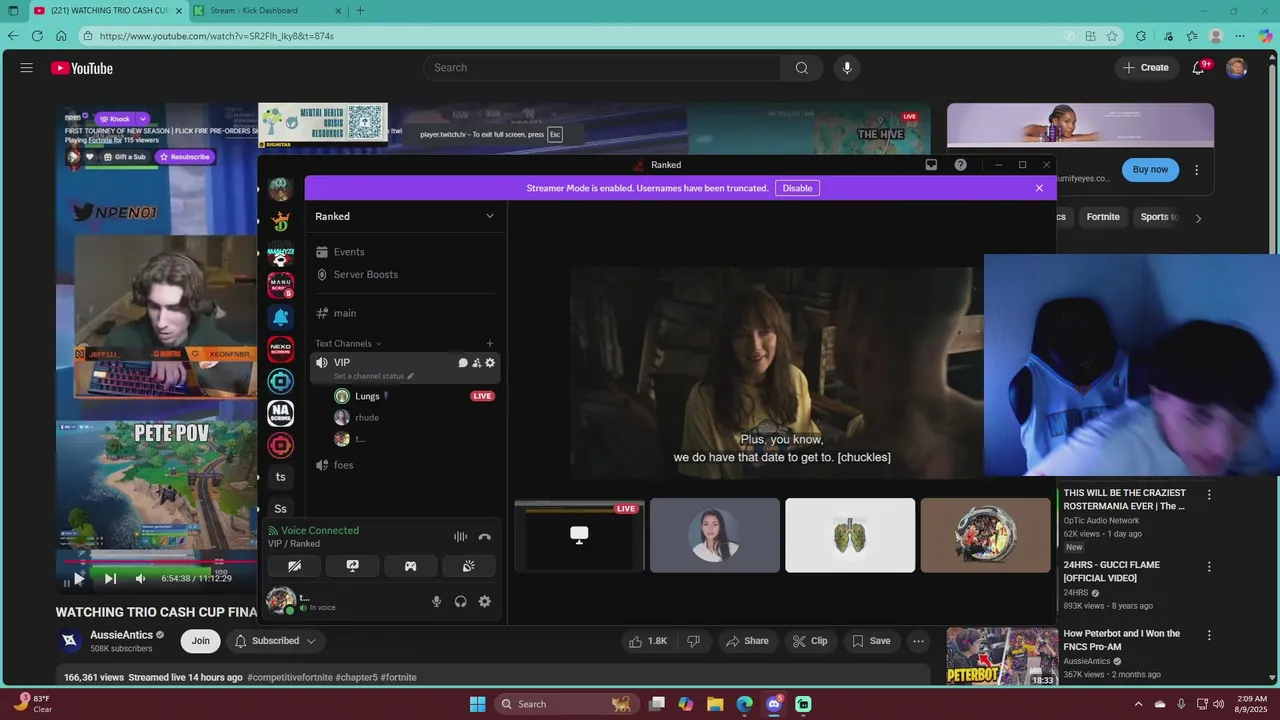
Task: Collapse the Text Channels category
Action: [x=348, y=343]
